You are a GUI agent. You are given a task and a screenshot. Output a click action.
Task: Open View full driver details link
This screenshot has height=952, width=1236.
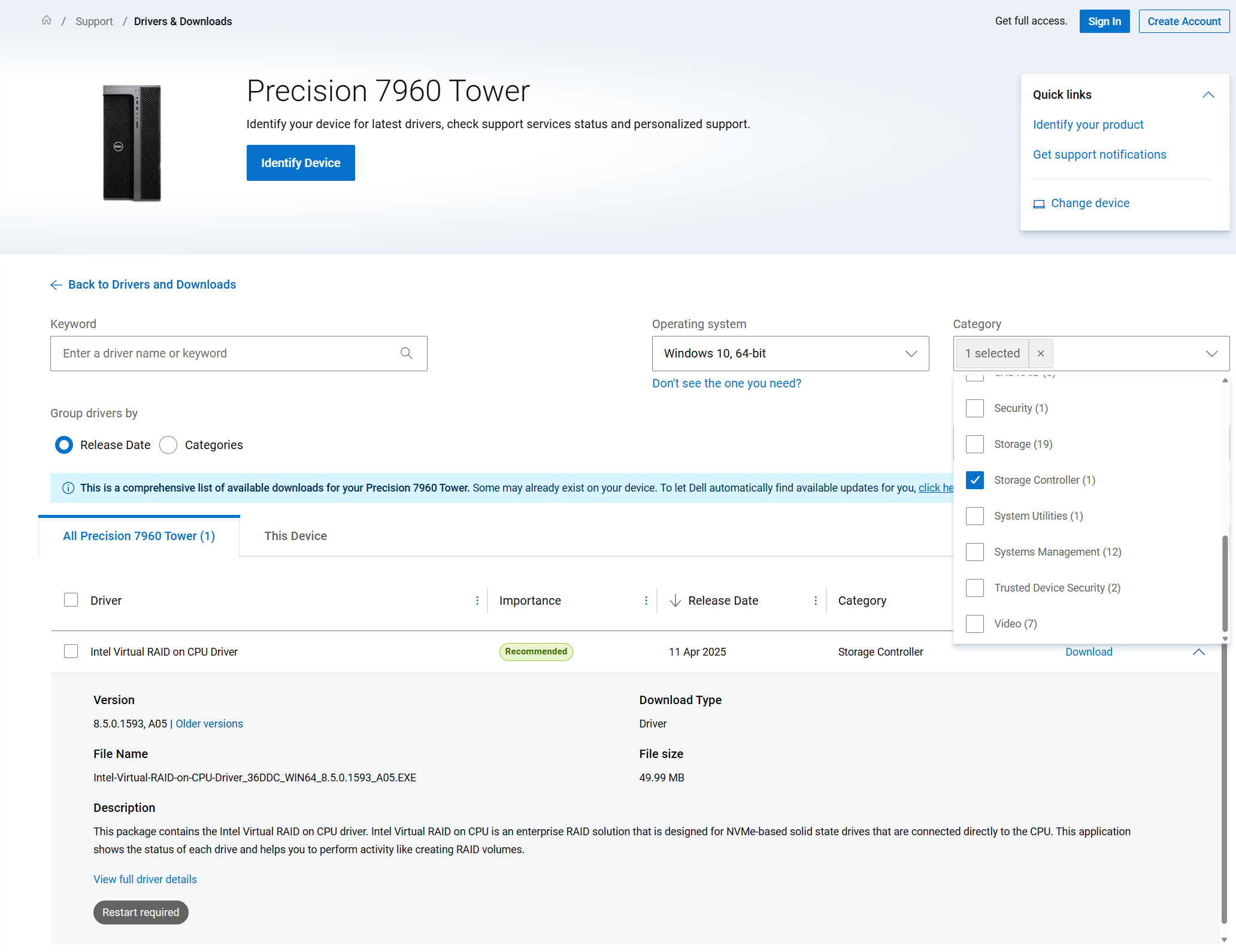click(145, 880)
